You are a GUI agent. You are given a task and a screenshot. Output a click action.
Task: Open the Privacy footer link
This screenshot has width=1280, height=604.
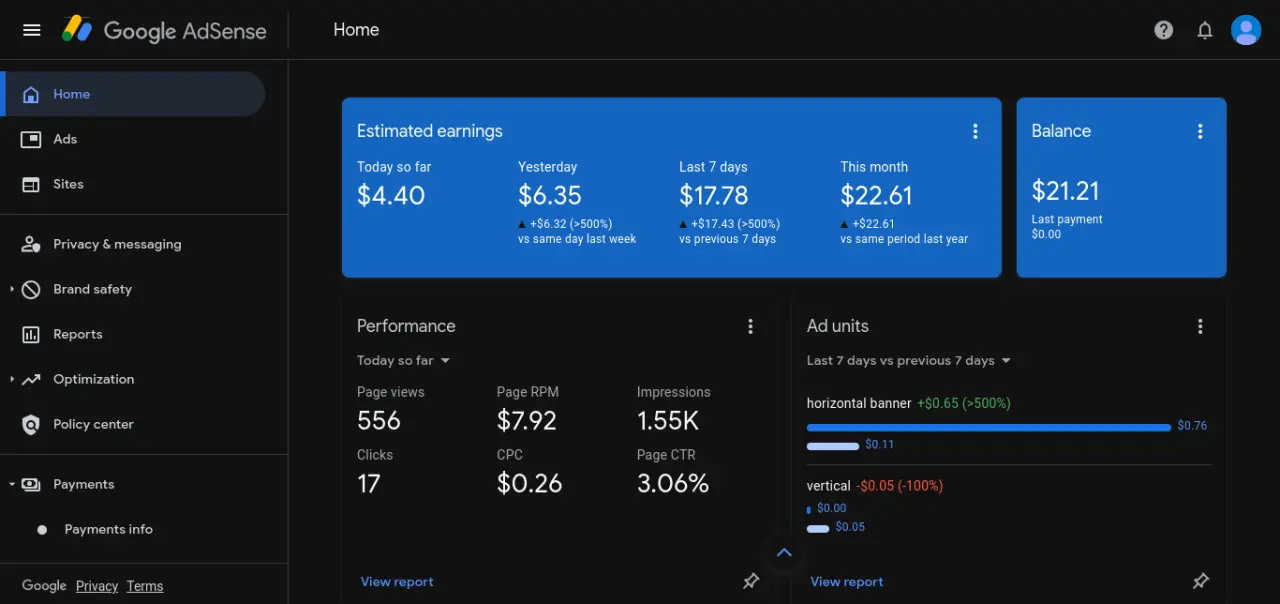click(97, 586)
